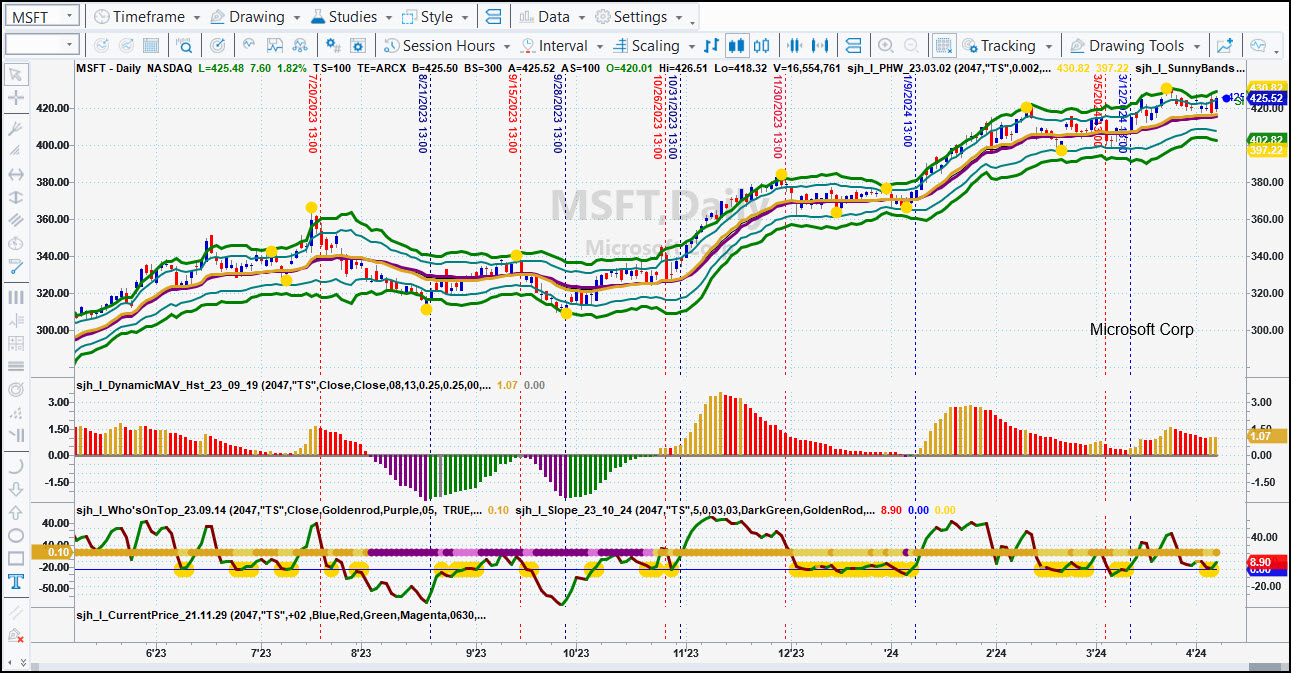Click the target/strategy circle icon
Viewport: 1291px width, 673px height.
(218, 45)
